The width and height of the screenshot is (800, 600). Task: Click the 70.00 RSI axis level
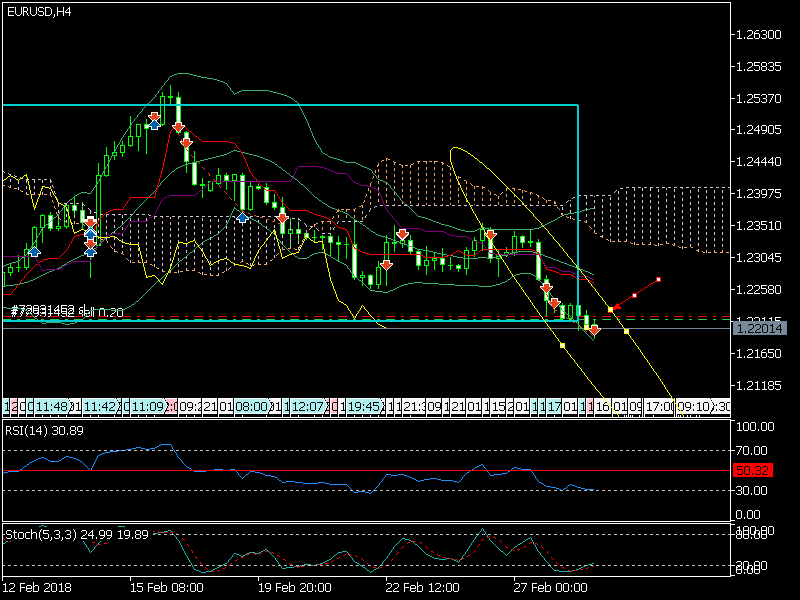(x=752, y=451)
